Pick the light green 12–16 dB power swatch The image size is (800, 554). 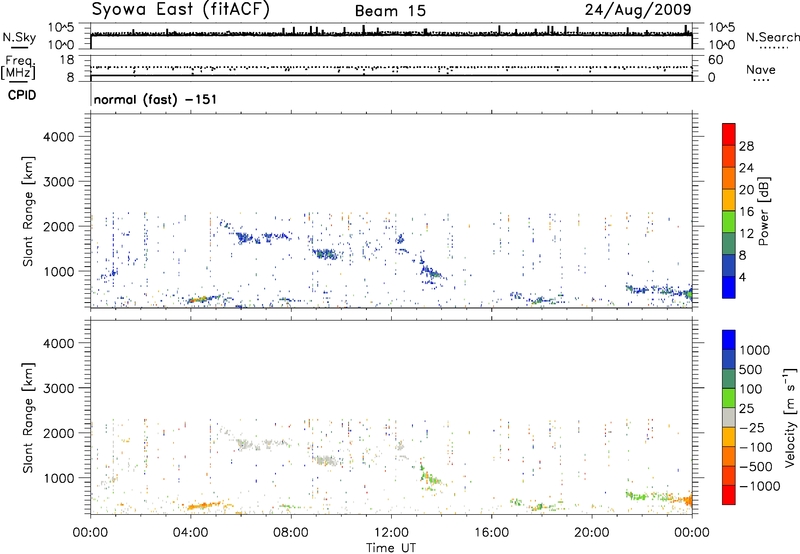pos(729,222)
